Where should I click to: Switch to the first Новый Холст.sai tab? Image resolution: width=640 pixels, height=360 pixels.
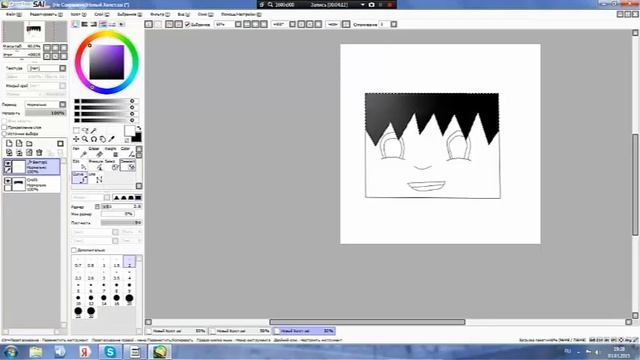pyautogui.click(x=177, y=331)
